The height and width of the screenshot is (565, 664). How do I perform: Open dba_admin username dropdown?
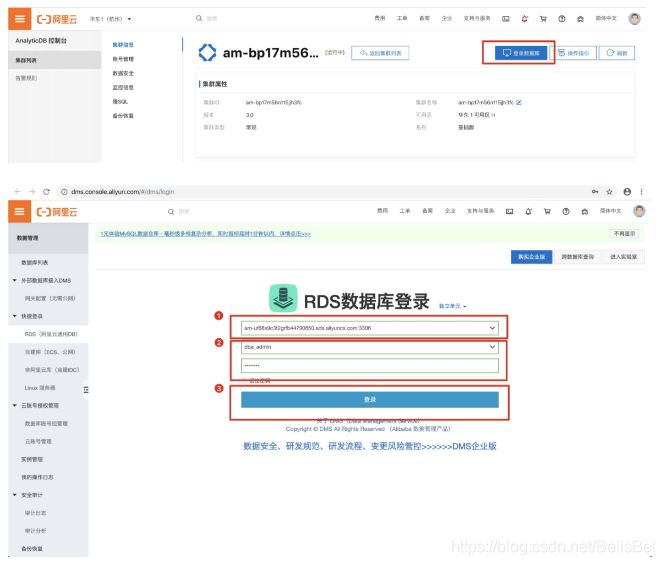370,347
